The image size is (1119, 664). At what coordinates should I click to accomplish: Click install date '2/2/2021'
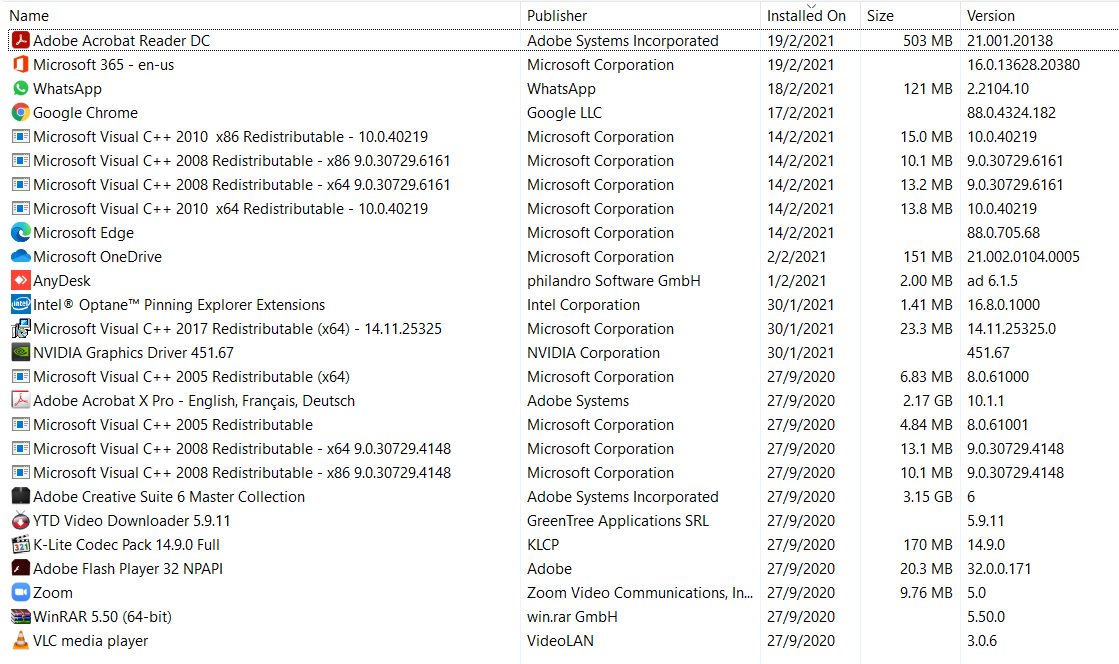pyautogui.click(x=796, y=256)
